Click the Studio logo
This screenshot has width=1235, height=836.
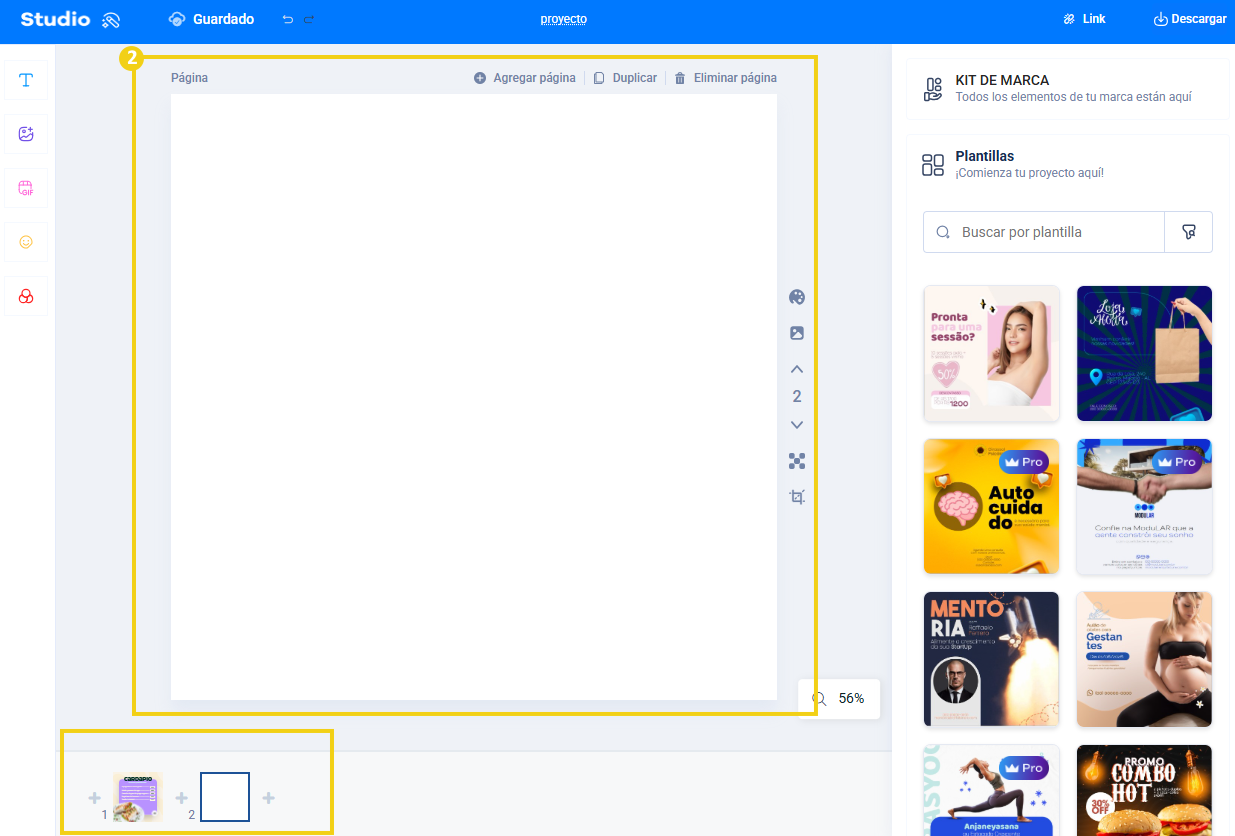70,19
